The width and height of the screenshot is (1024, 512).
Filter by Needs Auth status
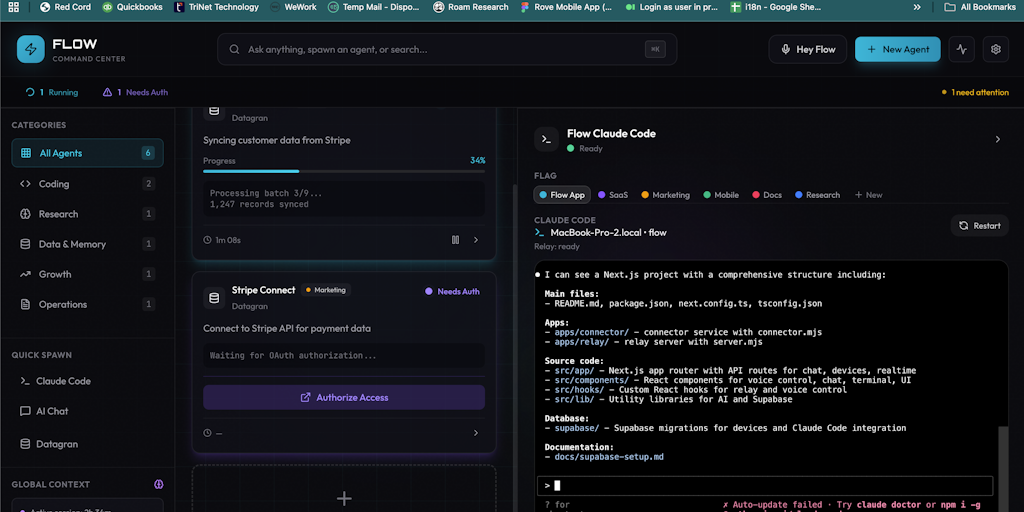point(135,92)
